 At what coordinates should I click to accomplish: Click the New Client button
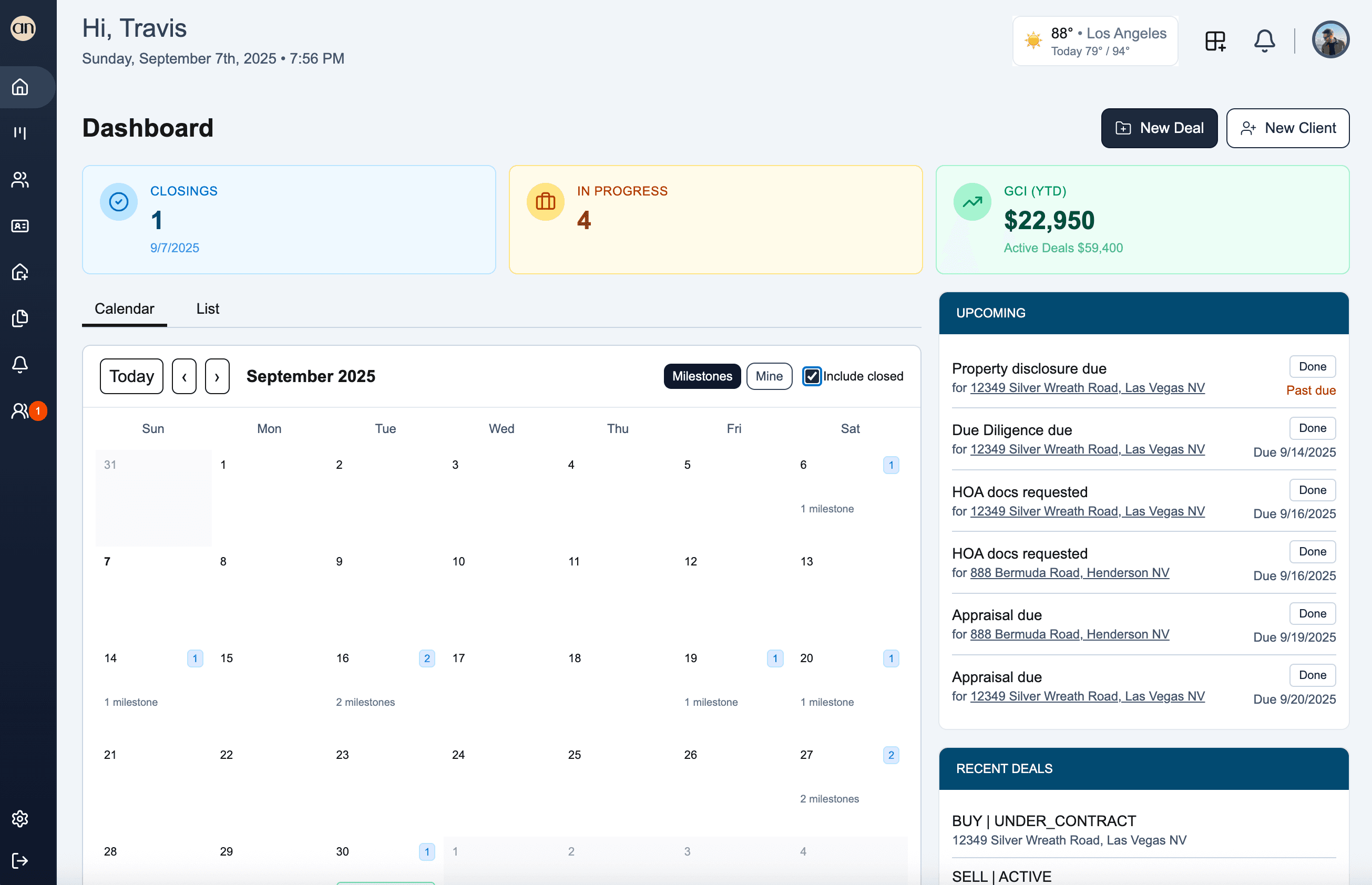tap(1288, 128)
